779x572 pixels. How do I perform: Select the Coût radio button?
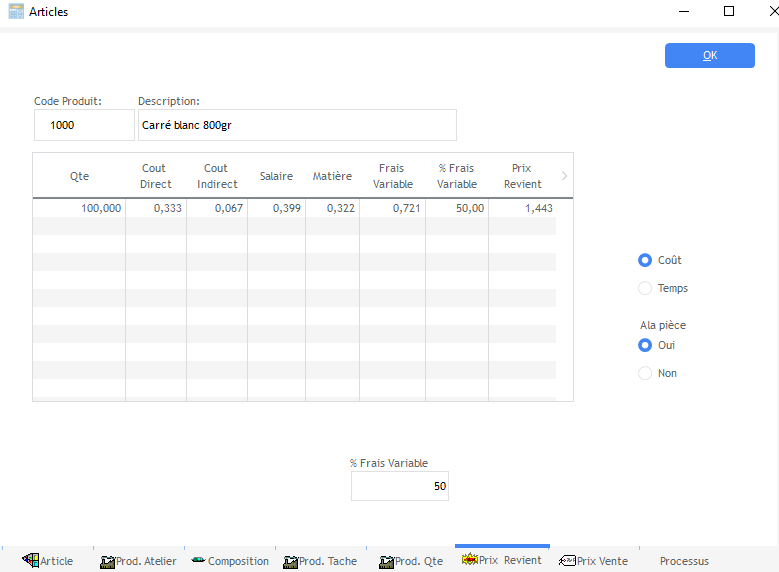[645, 260]
